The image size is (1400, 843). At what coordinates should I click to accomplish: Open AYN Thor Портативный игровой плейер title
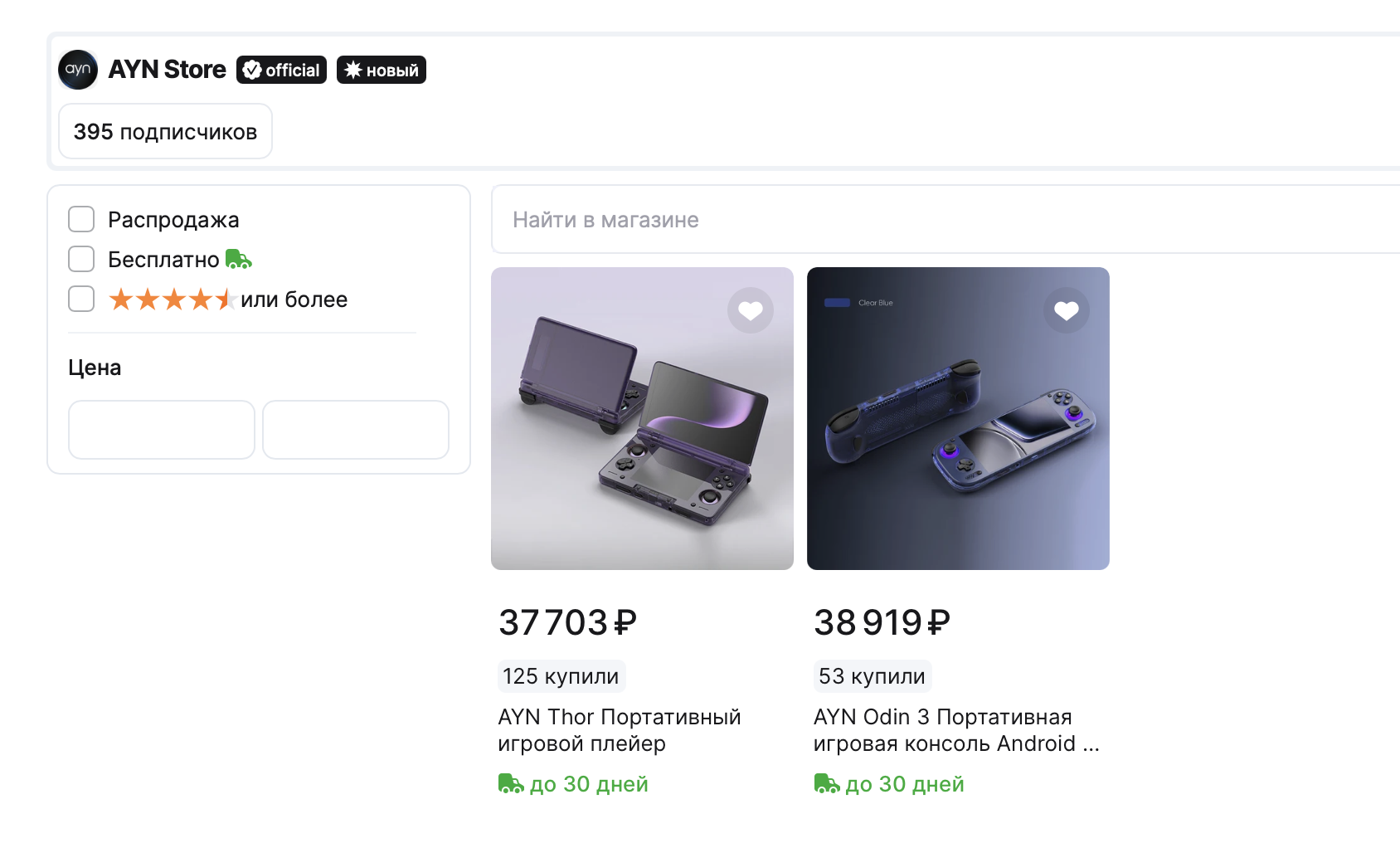click(x=619, y=730)
